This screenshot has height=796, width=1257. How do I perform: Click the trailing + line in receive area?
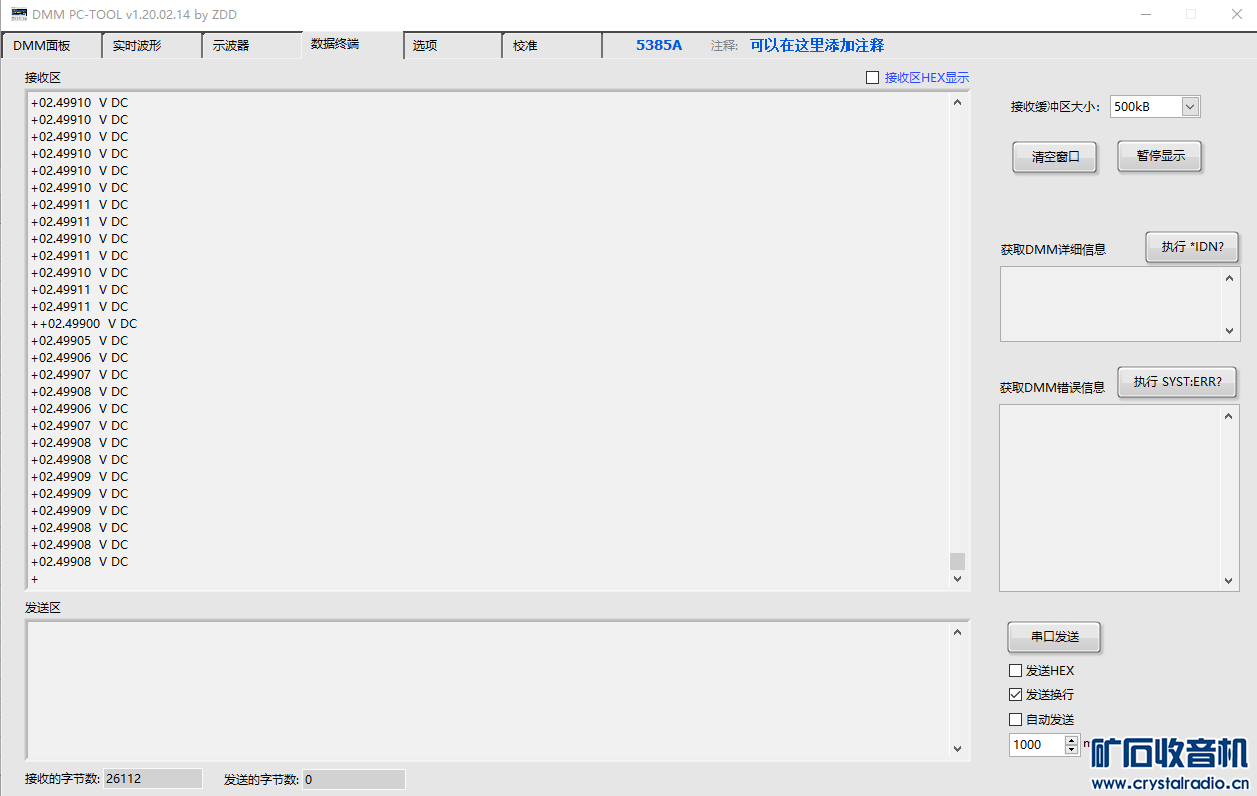click(x=34, y=579)
